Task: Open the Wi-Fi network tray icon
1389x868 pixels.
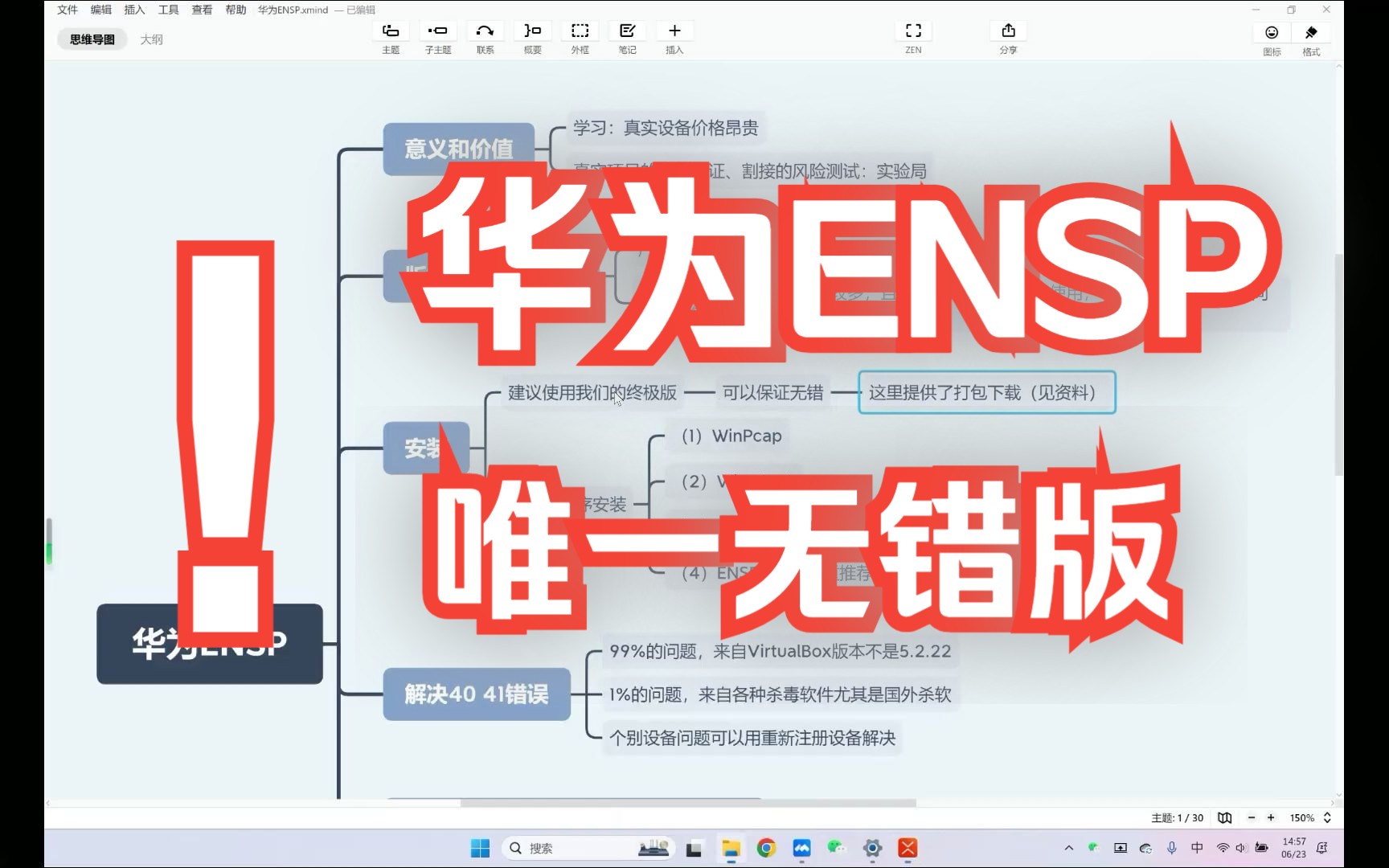Action: (1223, 848)
